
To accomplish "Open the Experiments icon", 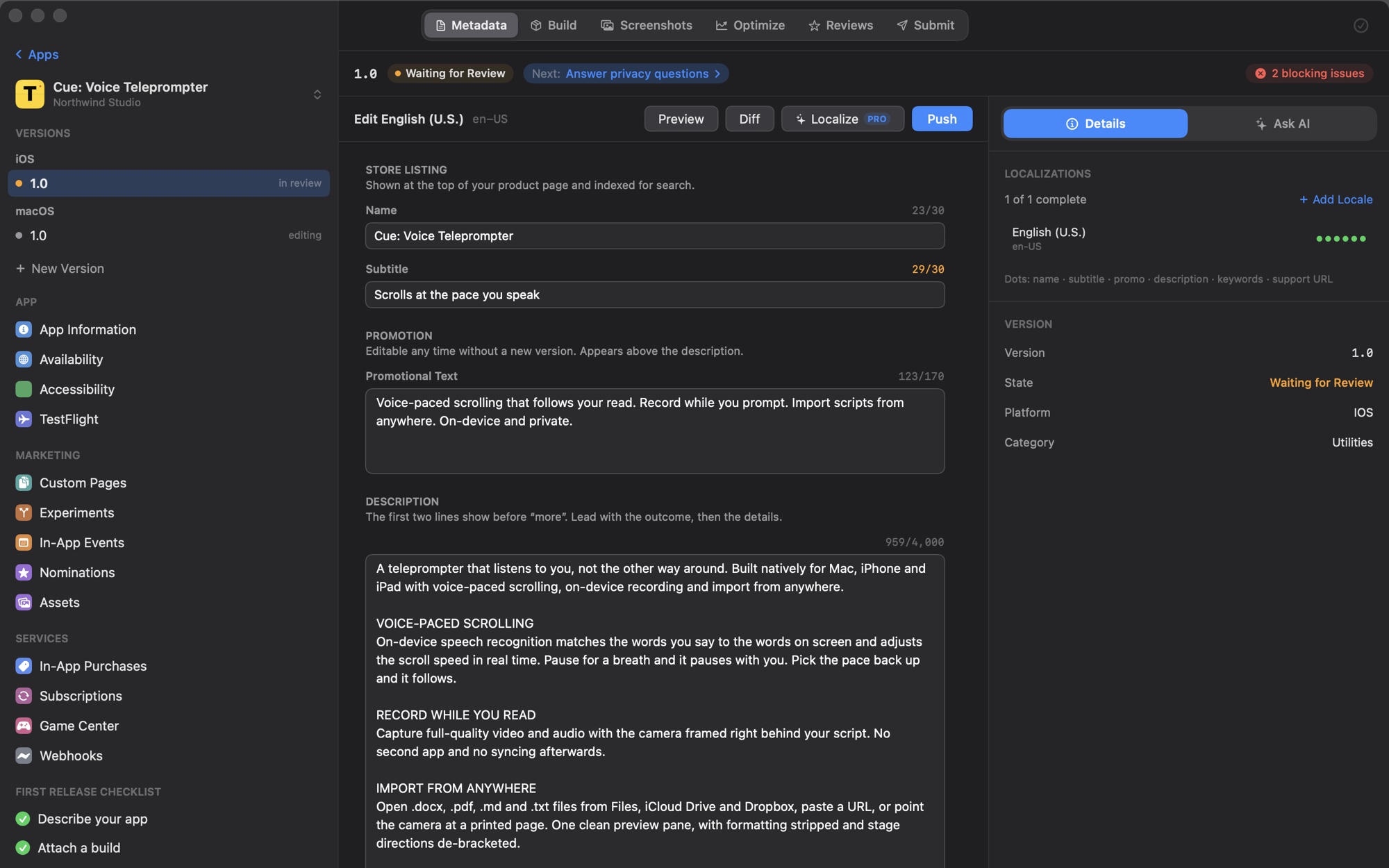I will [24, 512].
